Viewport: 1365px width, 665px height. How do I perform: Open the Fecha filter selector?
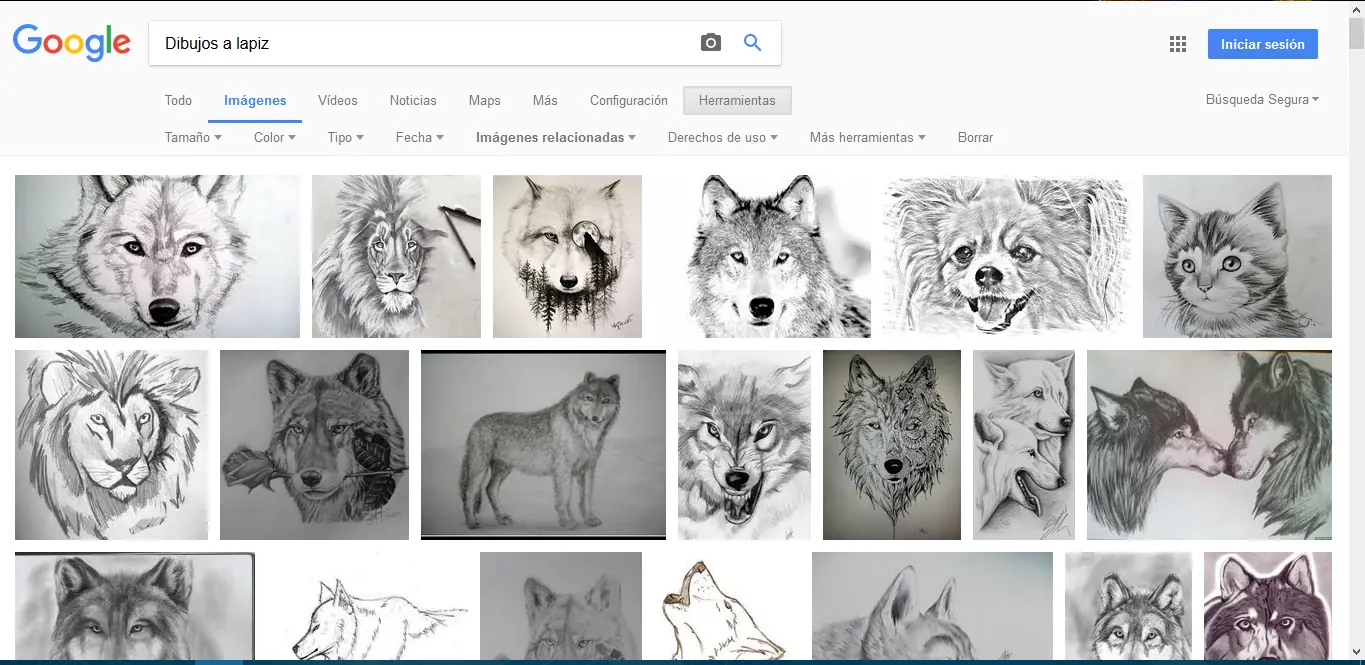pos(419,137)
